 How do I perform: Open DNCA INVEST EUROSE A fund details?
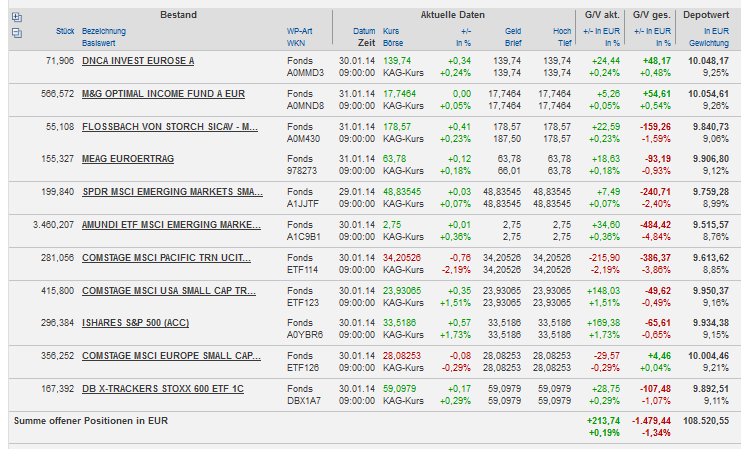[138, 61]
